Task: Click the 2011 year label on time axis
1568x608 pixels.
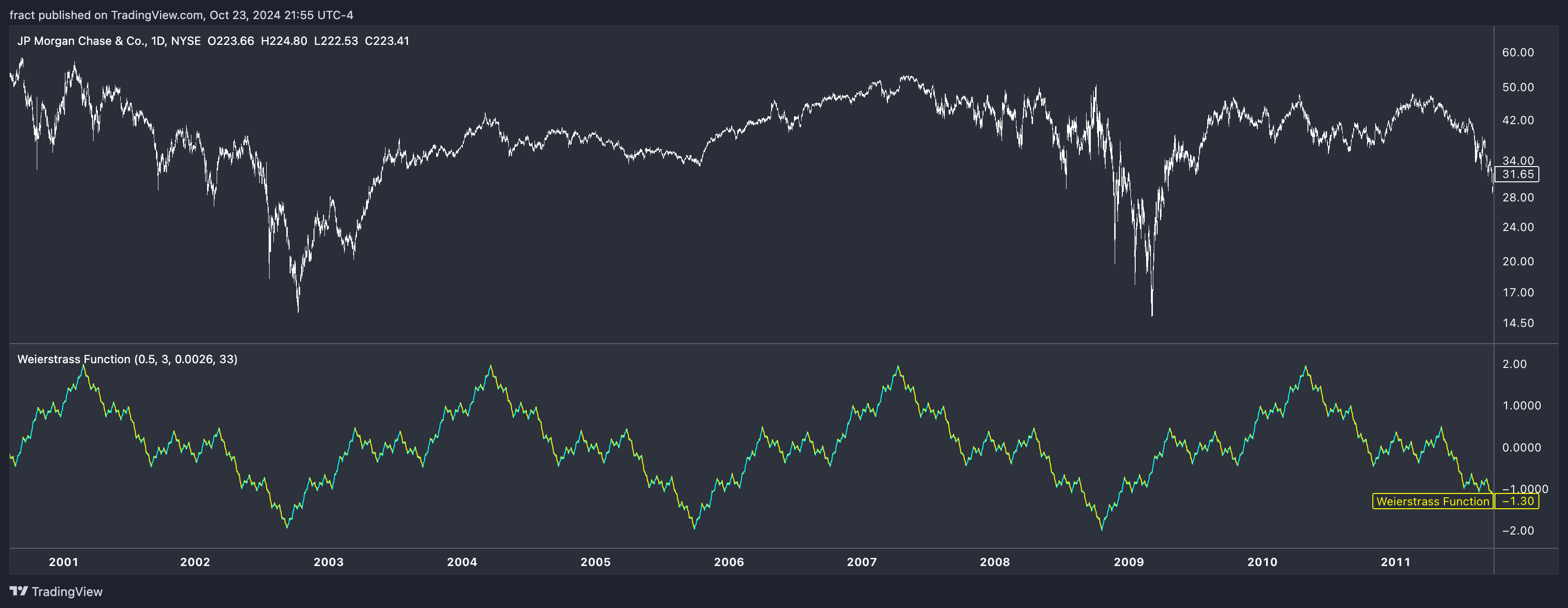Action: click(1395, 562)
